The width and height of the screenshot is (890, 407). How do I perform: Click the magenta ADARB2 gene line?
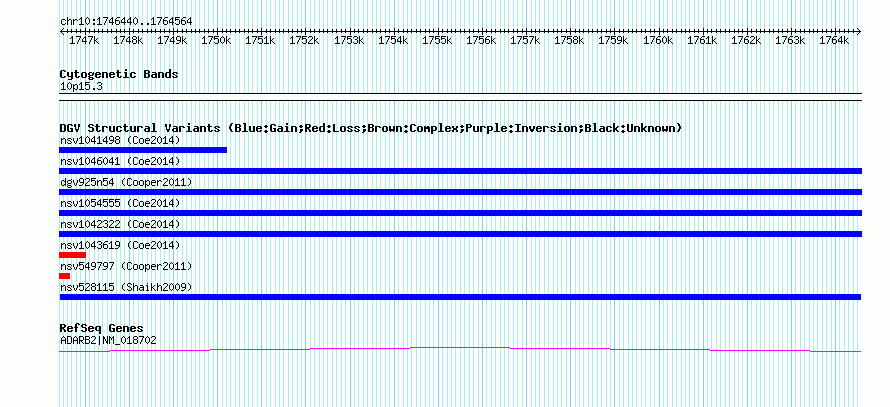460,349
